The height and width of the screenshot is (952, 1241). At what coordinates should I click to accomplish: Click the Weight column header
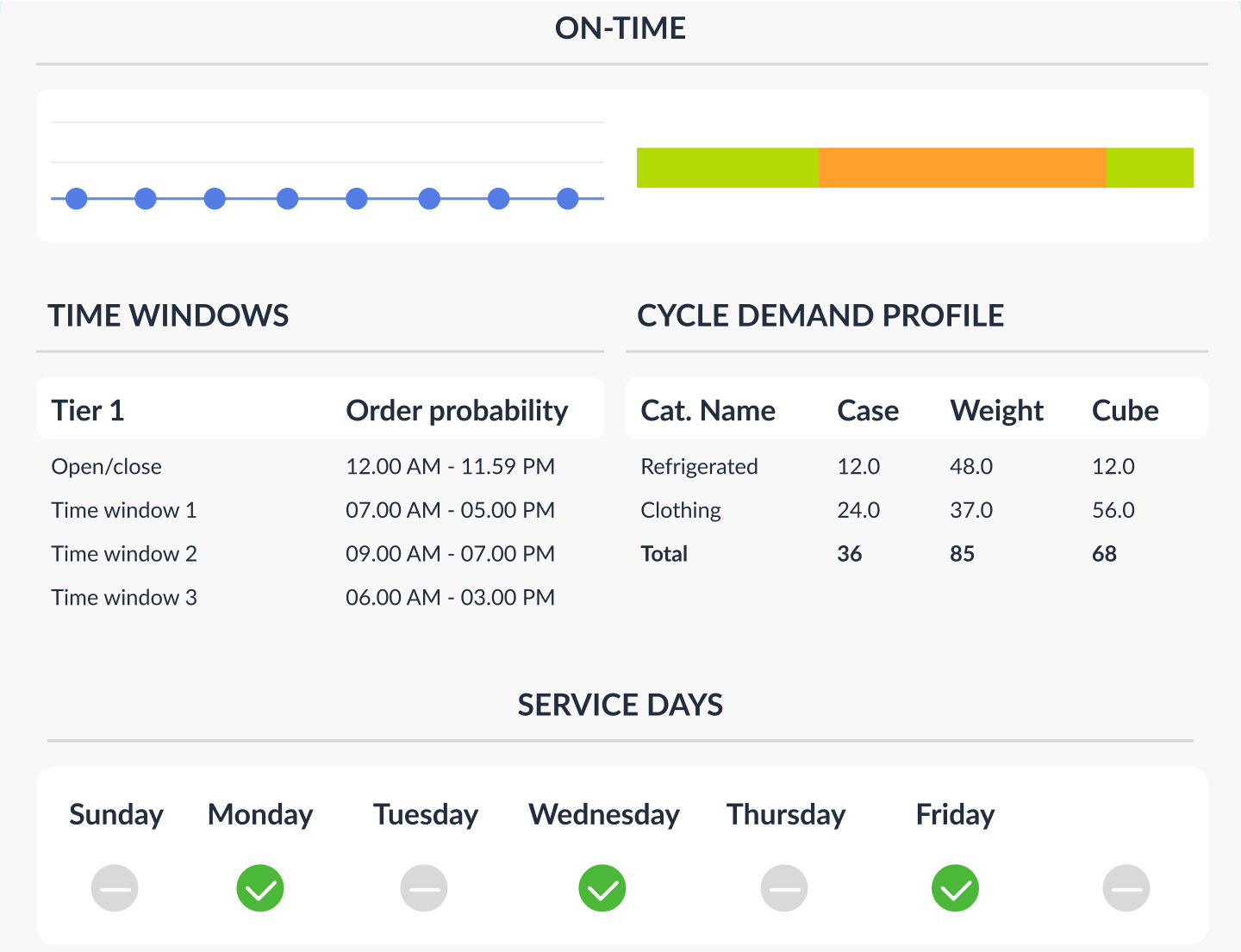point(996,410)
